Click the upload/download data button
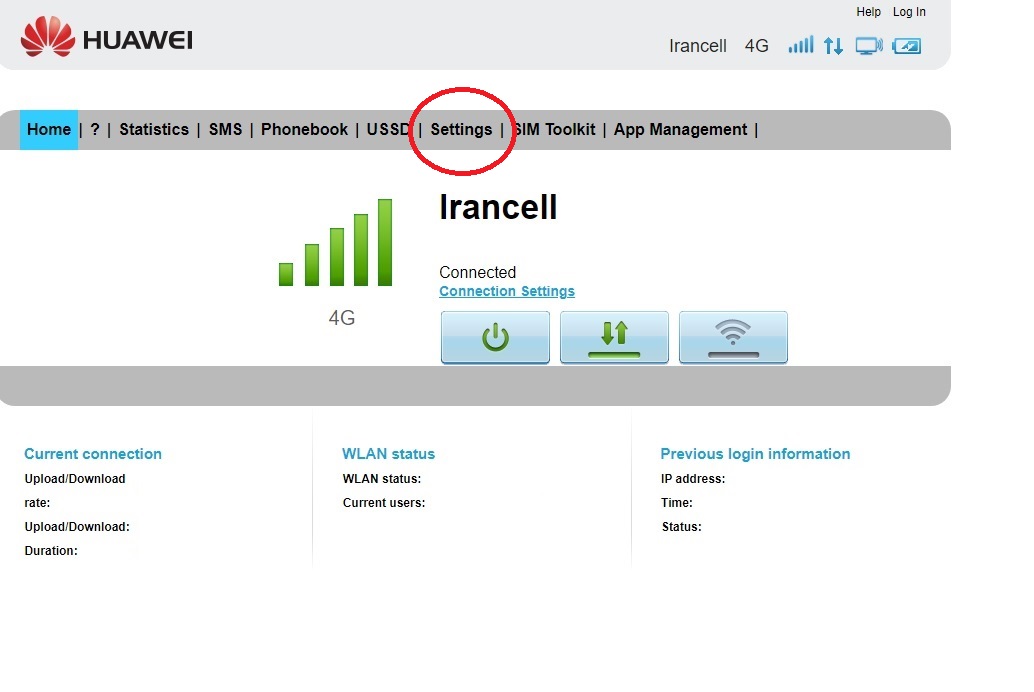Image resolution: width=1034 pixels, height=692 pixels. [x=614, y=337]
